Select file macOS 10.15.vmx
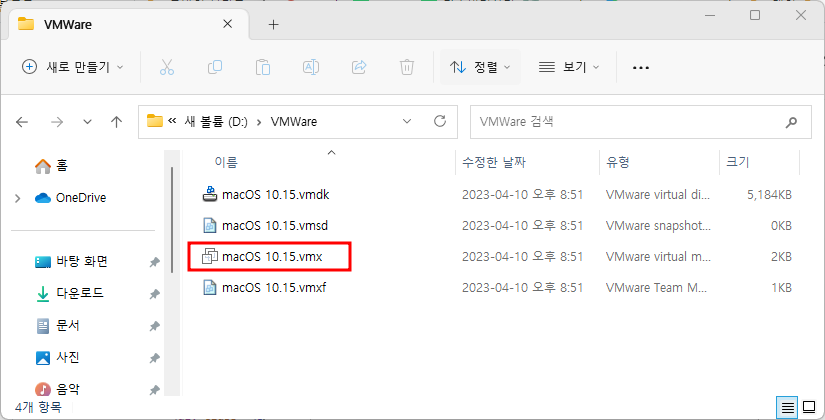The width and height of the screenshot is (825, 420). (272, 257)
